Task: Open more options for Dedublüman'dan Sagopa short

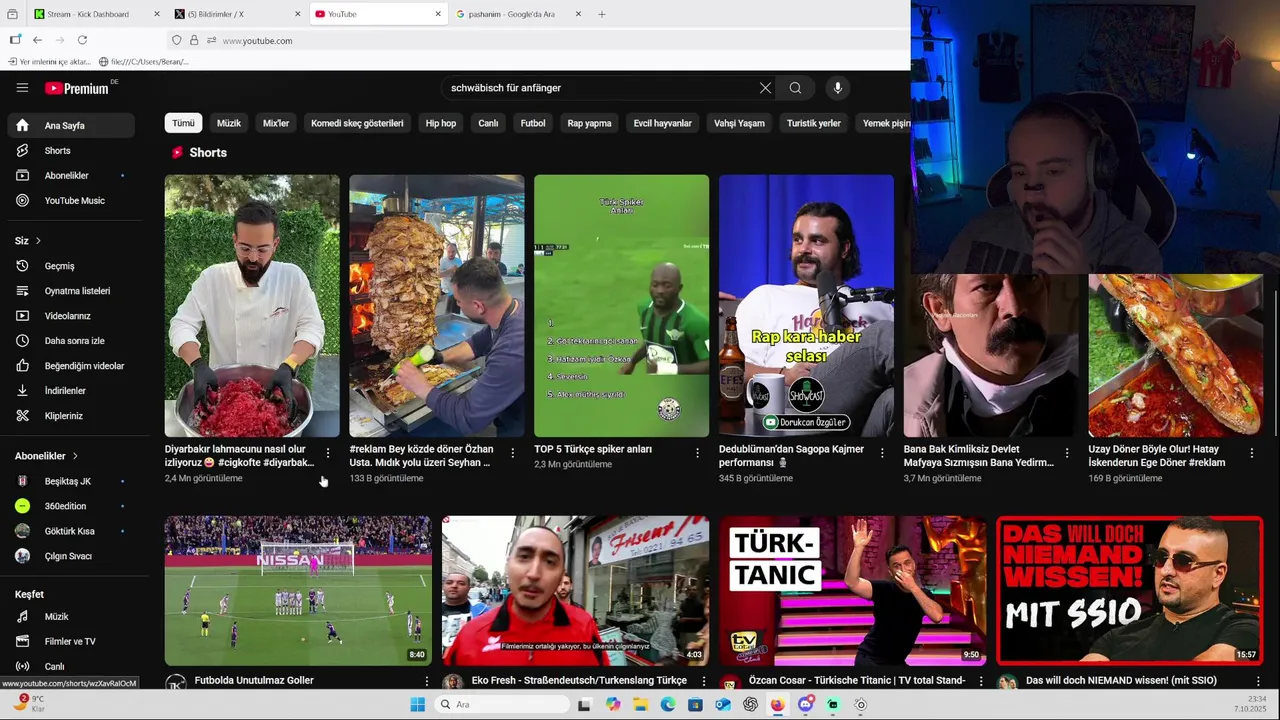Action: (882, 453)
